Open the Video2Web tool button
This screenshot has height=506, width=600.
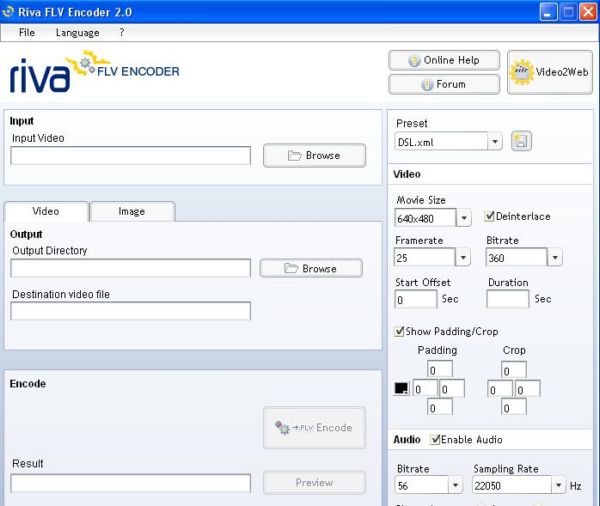pos(550,72)
